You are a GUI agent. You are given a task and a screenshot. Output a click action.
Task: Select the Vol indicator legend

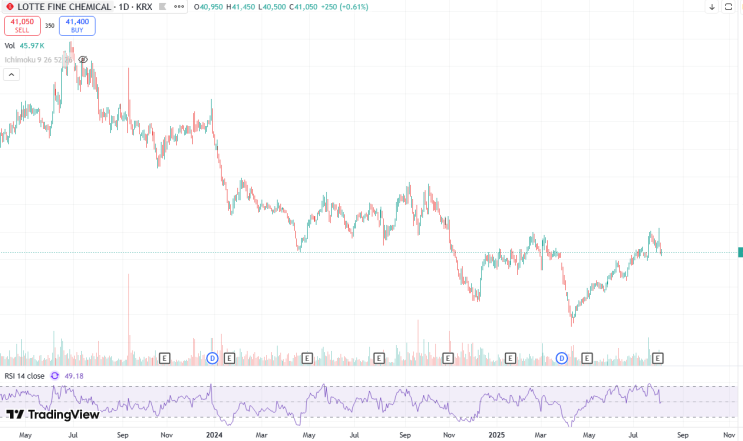point(10,45)
